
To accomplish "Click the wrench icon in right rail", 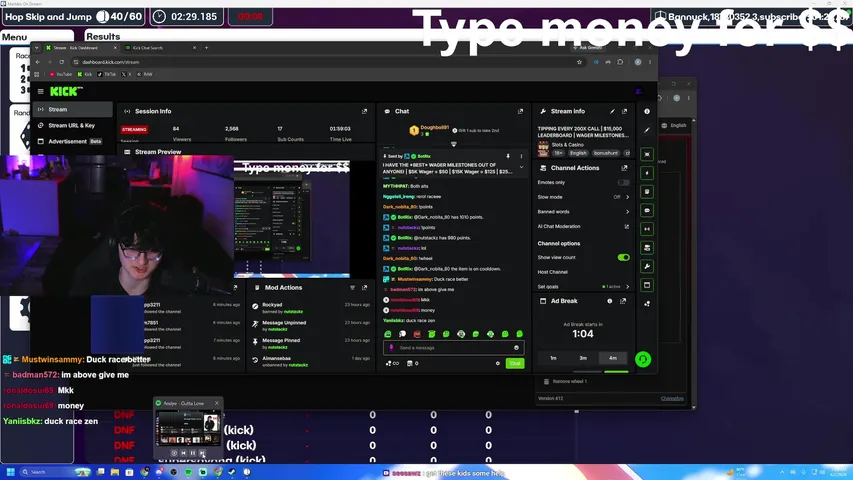I will pos(647,267).
